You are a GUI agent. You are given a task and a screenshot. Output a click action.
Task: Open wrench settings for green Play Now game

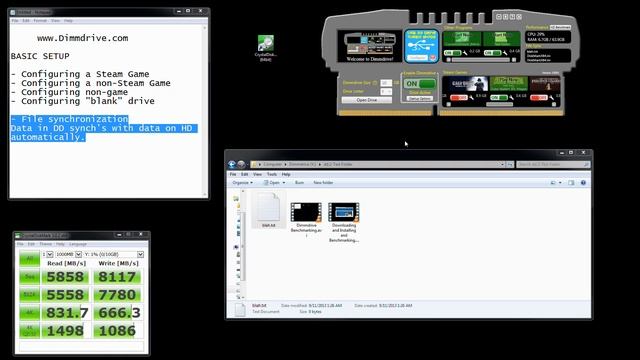click(x=511, y=98)
